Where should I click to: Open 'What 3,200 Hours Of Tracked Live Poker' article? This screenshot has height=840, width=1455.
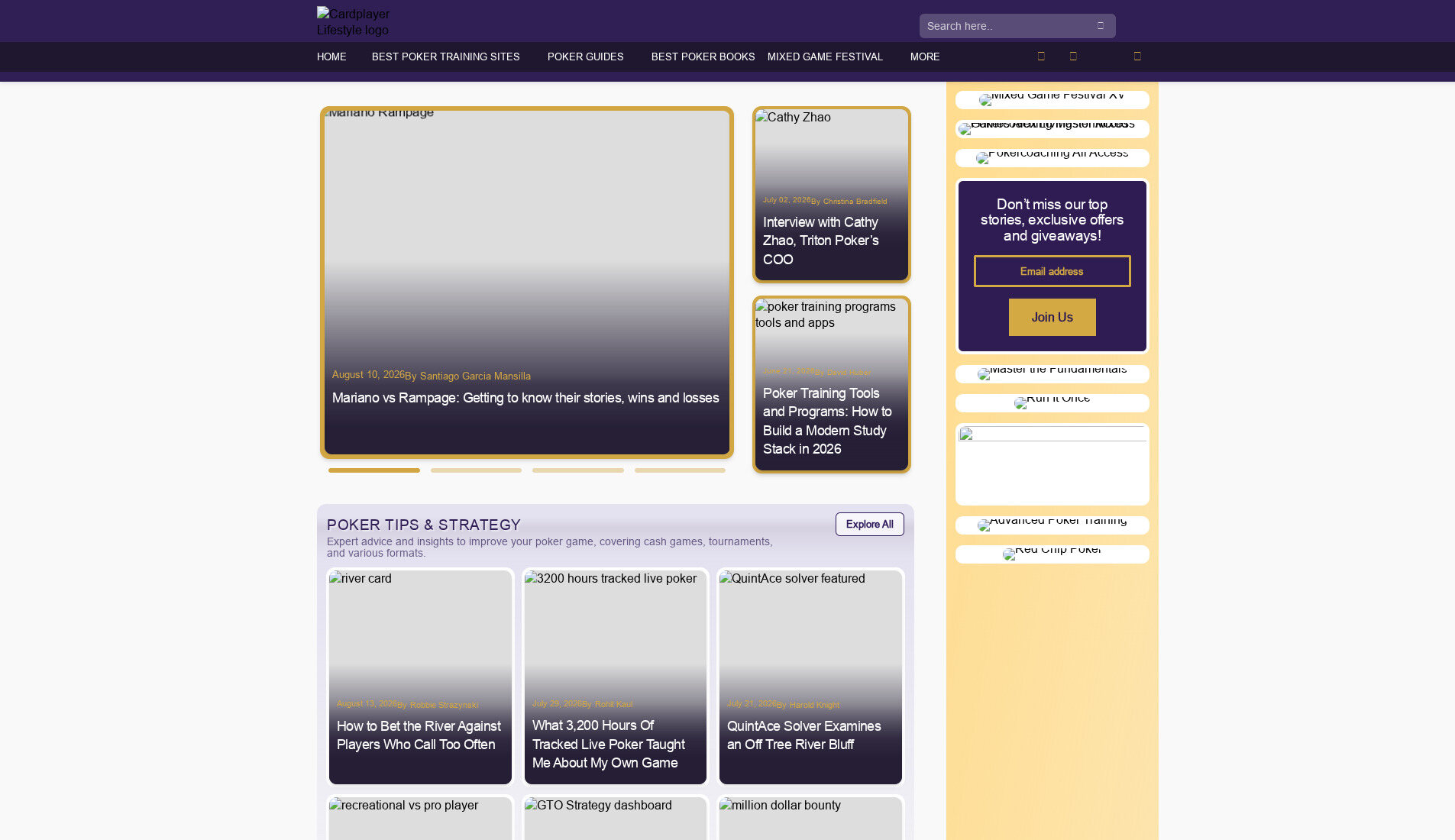609,744
